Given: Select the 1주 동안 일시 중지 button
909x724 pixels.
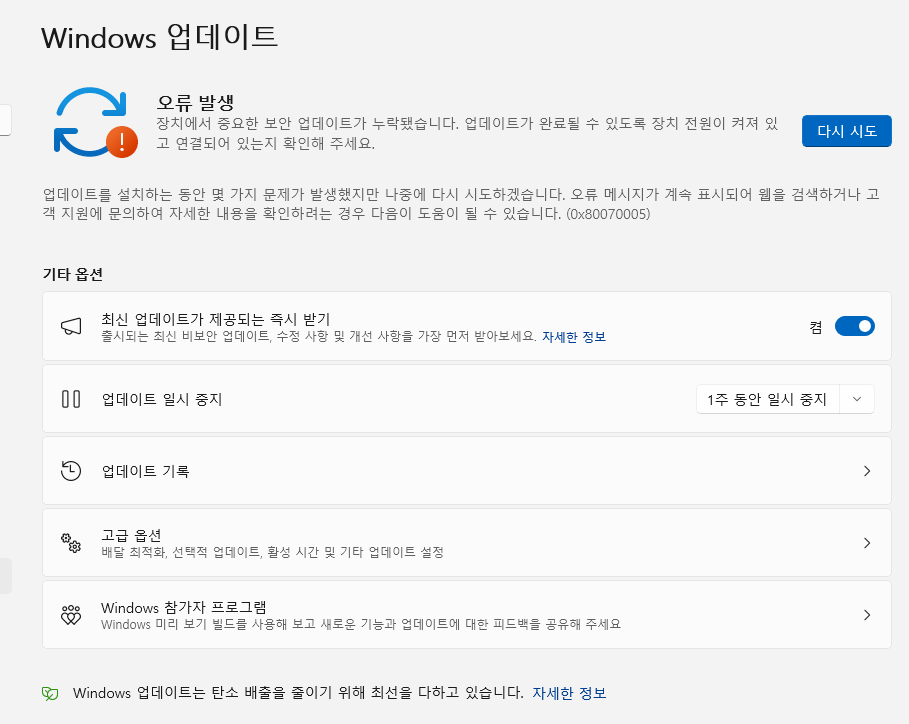Looking at the screenshot, I should [x=767, y=399].
